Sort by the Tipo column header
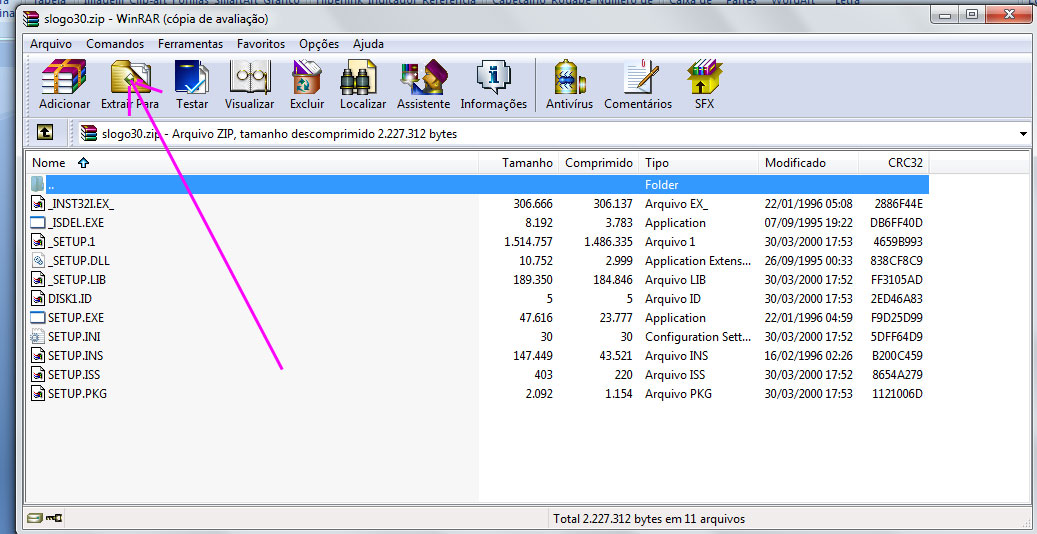This screenshot has width=1037, height=534. (698, 163)
